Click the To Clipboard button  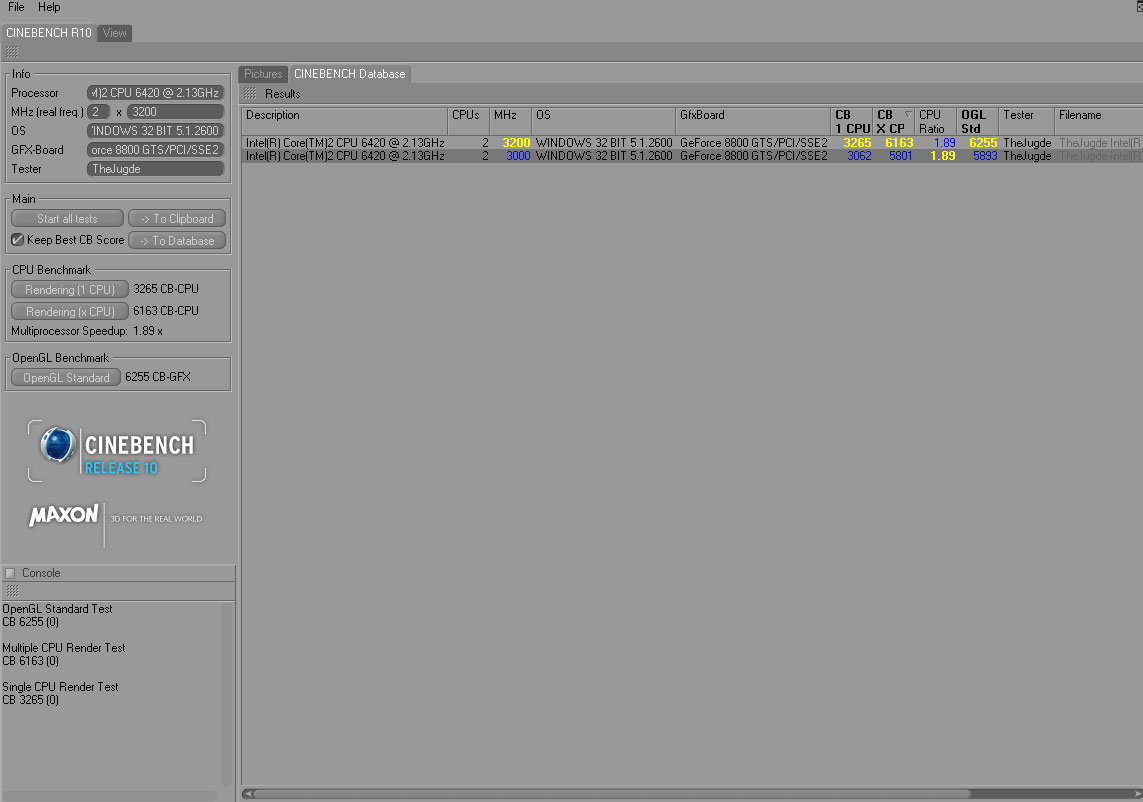coord(177,219)
